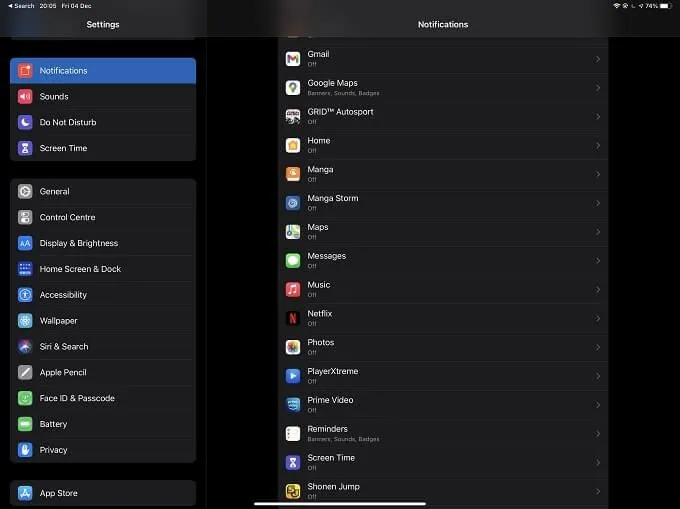Tap the Accessibility figure icon
This screenshot has height=509, width=680.
[x=25, y=295]
